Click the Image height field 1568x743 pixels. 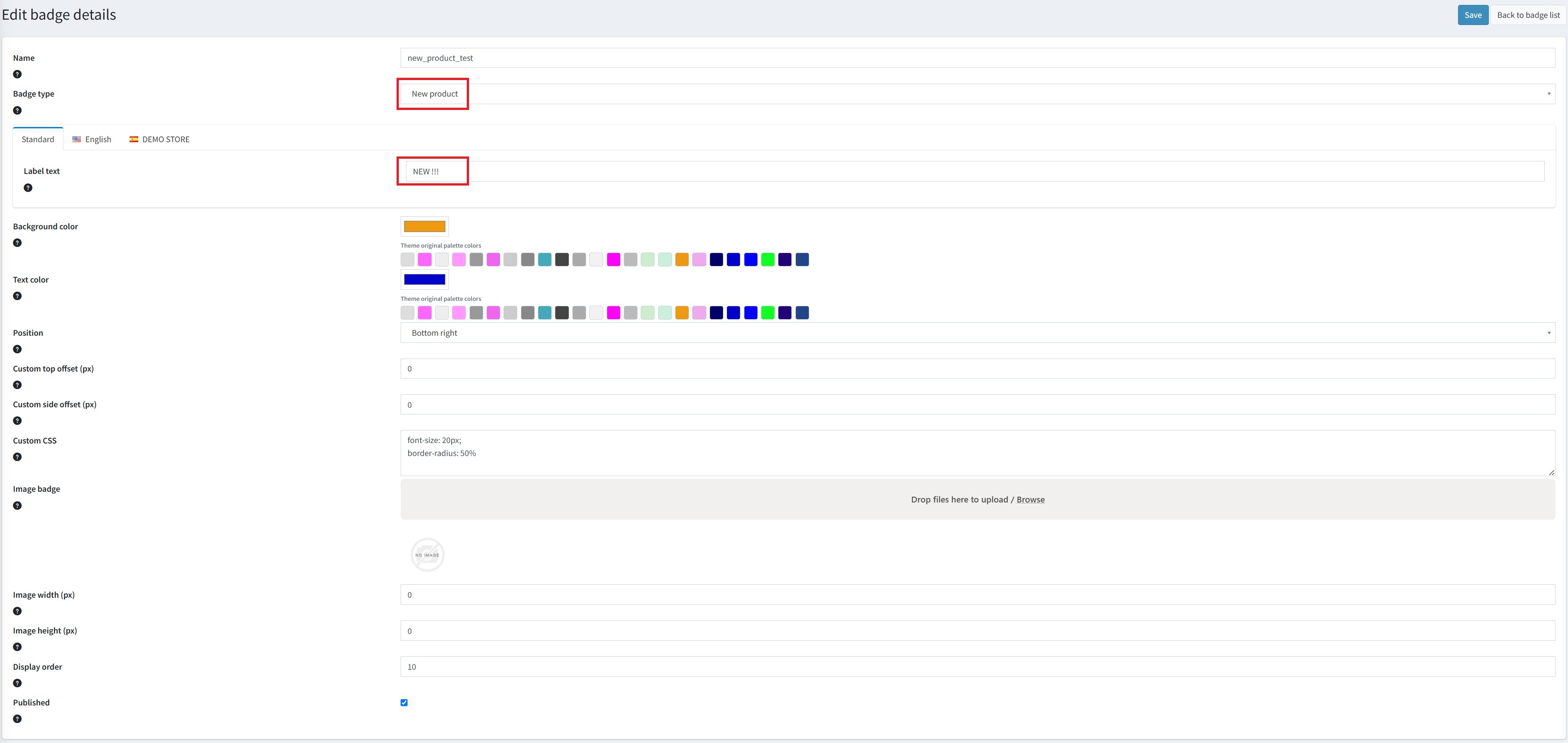[977, 631]
